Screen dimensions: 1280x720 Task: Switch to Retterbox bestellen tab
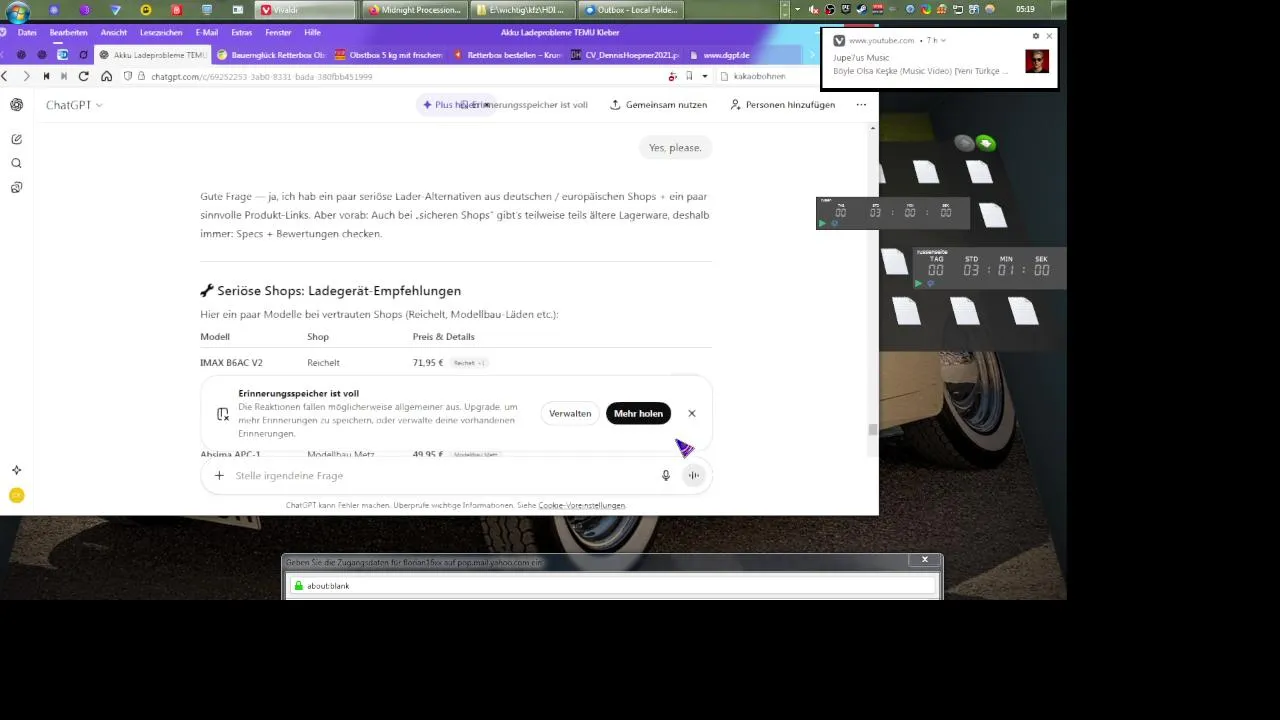[x=507, y=55]
